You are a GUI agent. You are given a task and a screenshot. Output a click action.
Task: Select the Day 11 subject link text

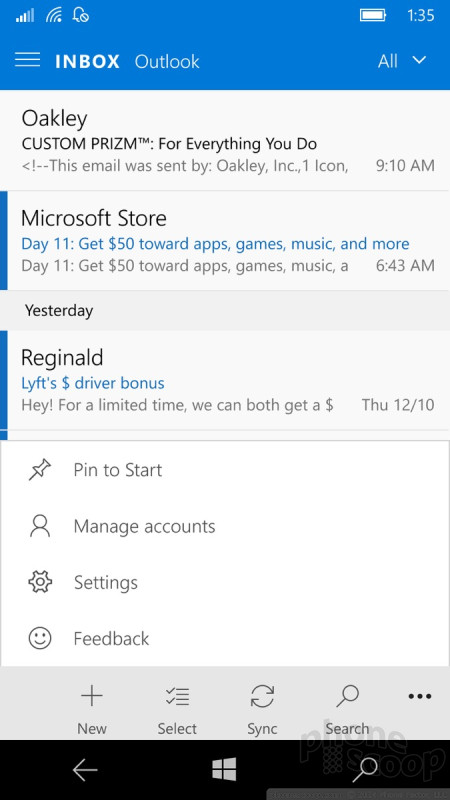(215, 244)
